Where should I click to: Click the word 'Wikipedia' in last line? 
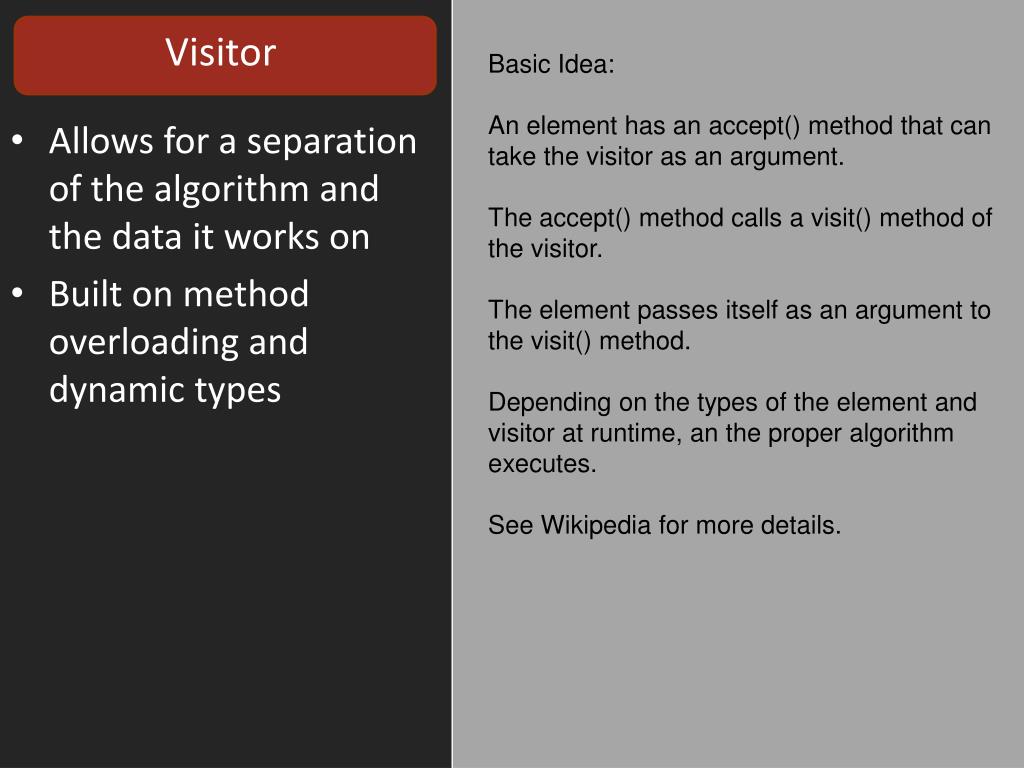(x=596, y=525)
